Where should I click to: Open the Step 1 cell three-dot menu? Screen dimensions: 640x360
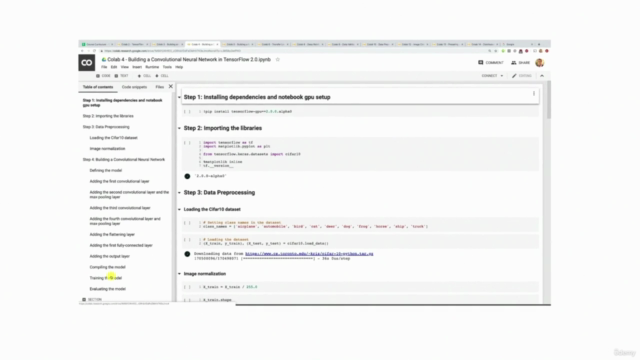click(534, 94)
